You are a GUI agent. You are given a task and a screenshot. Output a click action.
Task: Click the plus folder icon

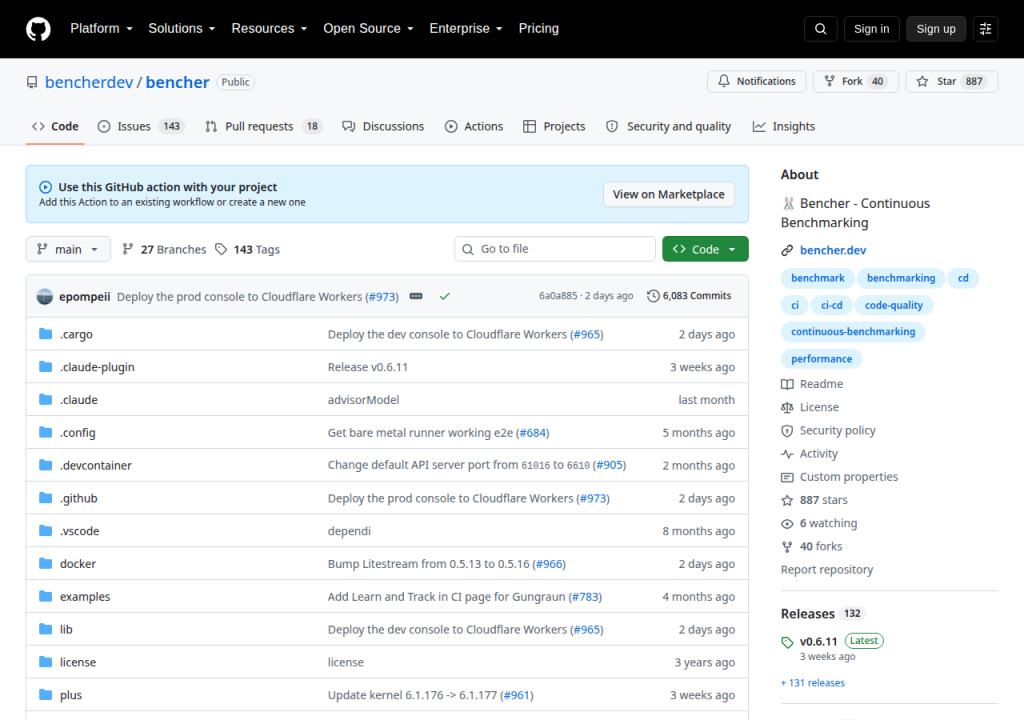pos(45,695)
